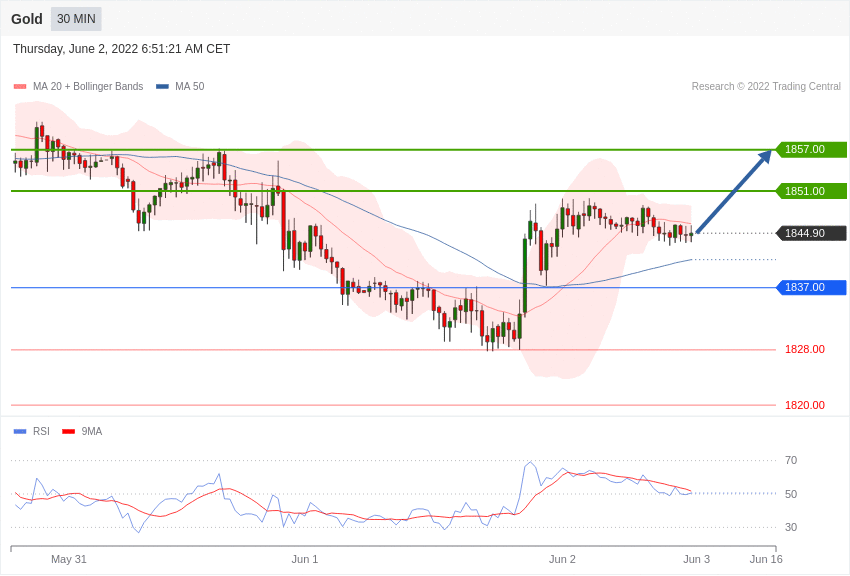Select the Jun 1 date axis label
This screenshot has height=576, width=850.
[304, 559]
